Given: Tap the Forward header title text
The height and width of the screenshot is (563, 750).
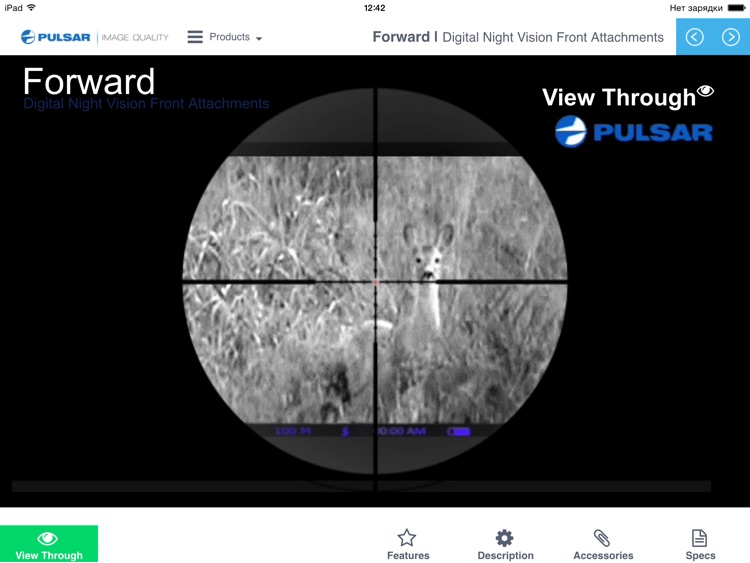Looking at the screenshot, I should pos(401,37).
